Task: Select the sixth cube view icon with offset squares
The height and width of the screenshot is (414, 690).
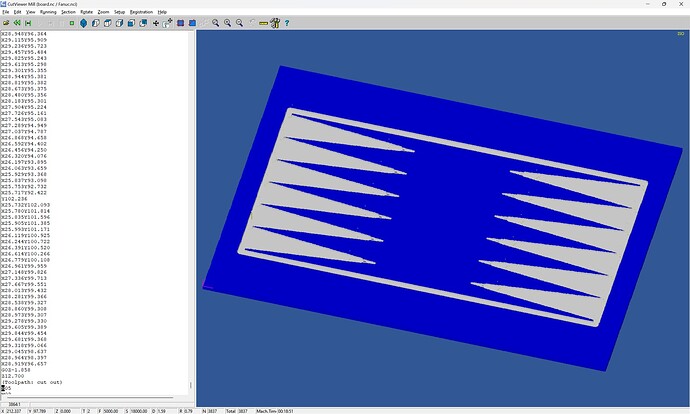Action: [x=143, y=23]
